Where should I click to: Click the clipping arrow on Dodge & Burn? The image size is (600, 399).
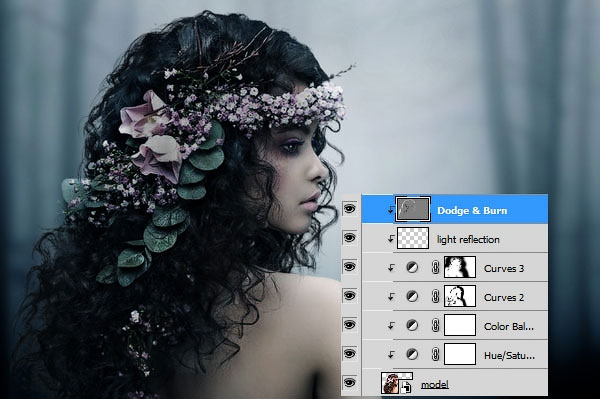pos(391,210)
